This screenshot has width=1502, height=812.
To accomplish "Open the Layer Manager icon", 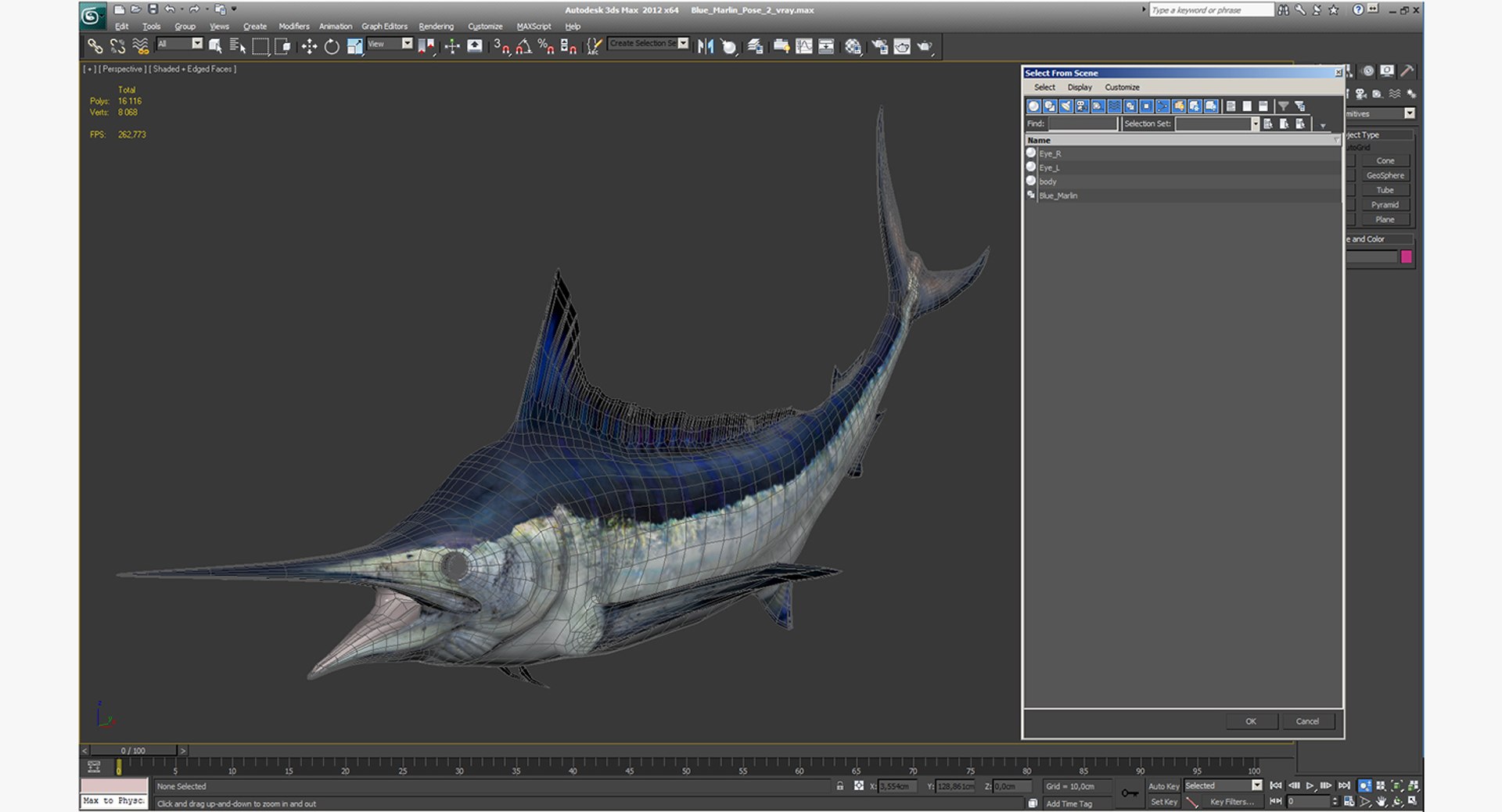I will point(755,46).
